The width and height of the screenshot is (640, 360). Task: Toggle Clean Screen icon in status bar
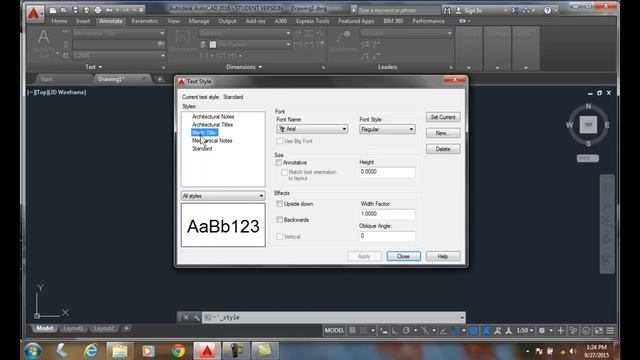pos(598,331)
